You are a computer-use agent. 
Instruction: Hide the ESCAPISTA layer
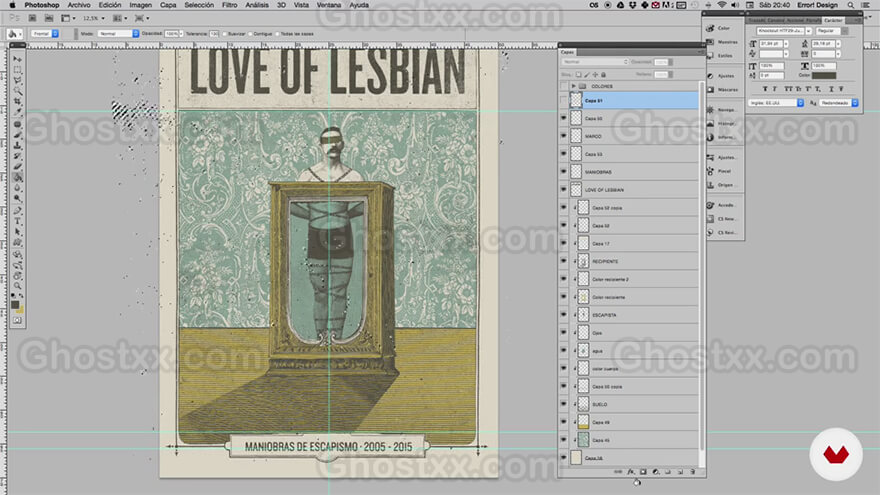coord(563,315)
